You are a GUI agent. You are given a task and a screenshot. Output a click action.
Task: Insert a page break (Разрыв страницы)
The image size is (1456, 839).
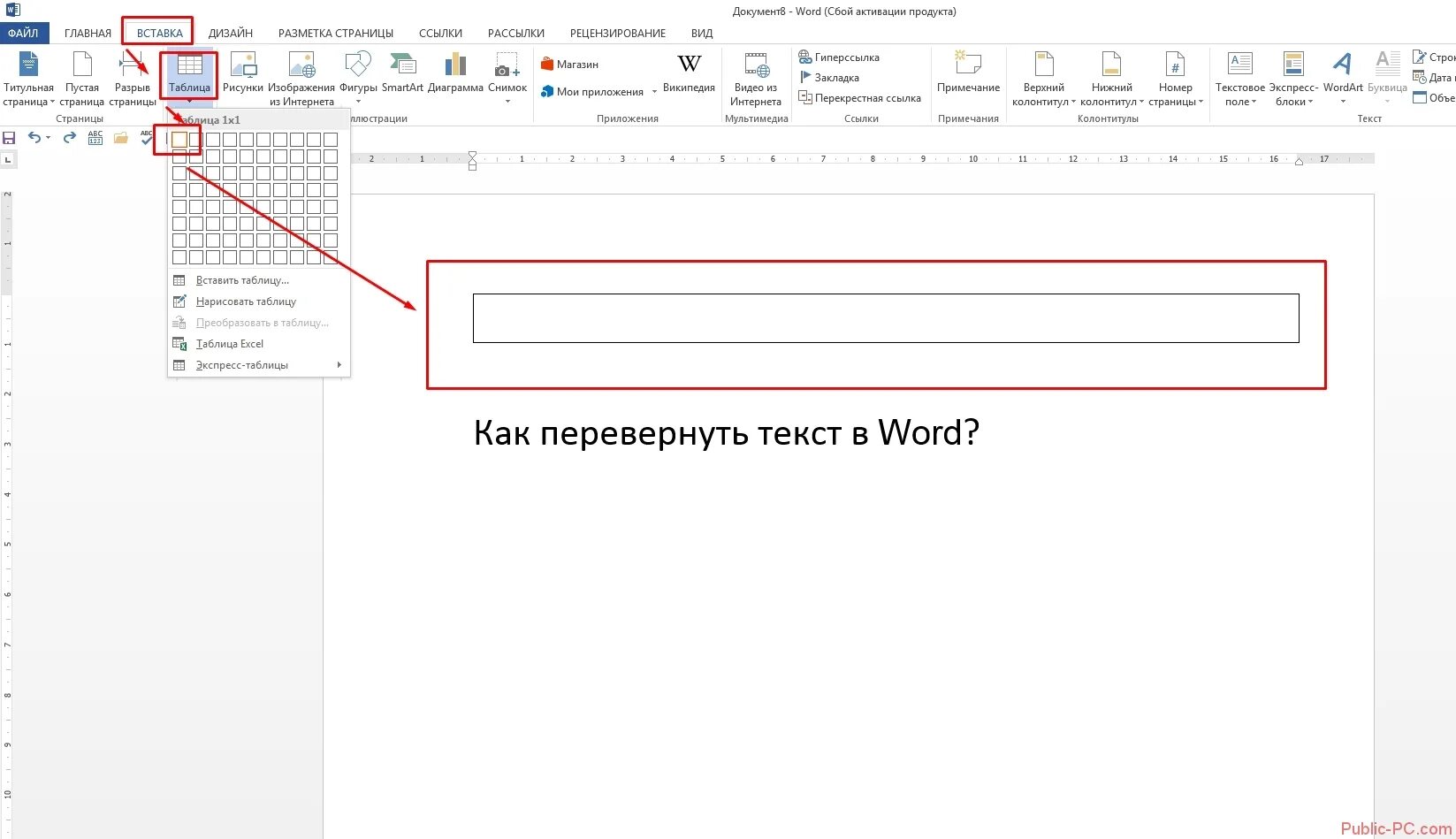pyautogui.click(x=133, y=79)
